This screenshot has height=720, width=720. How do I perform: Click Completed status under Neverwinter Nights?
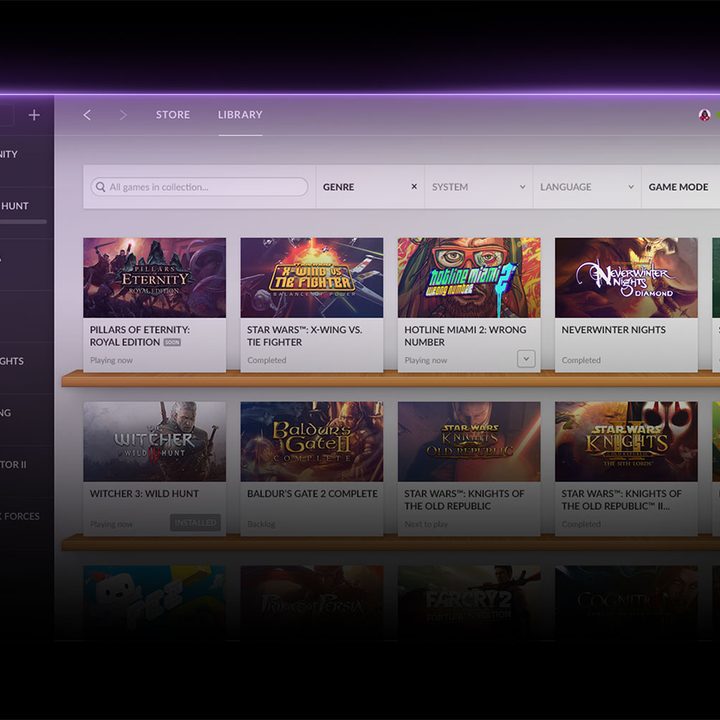pyautogui.click(x=581, y=360)
